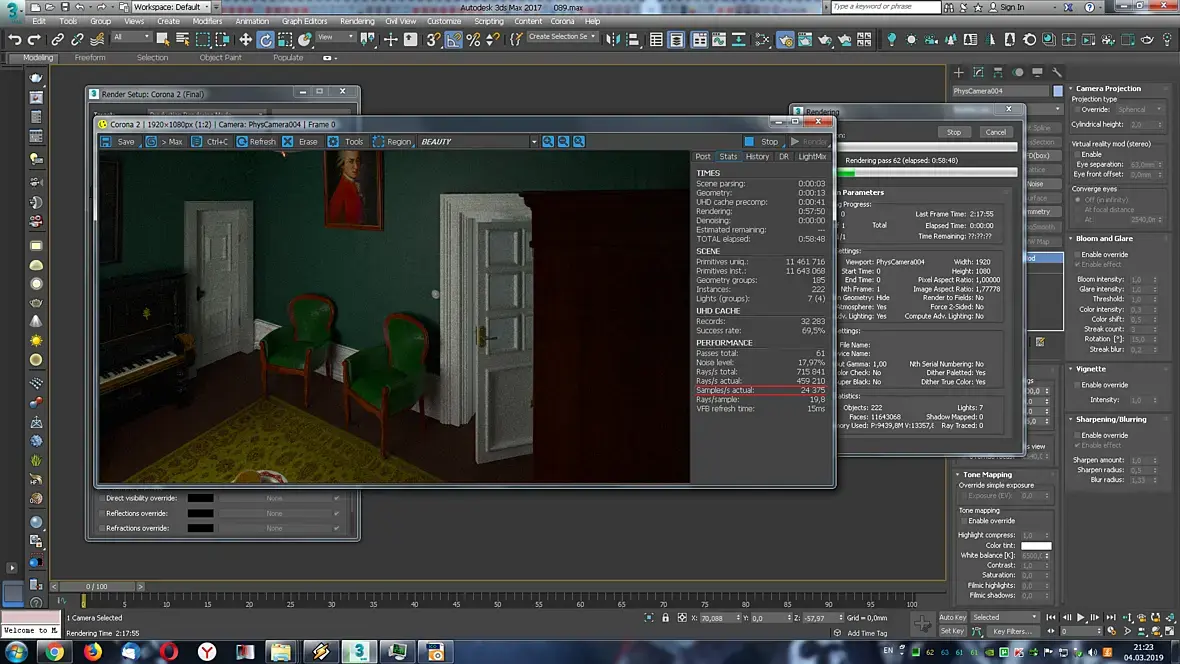Select the Rotate tool in main toolbar

[266, 40]
